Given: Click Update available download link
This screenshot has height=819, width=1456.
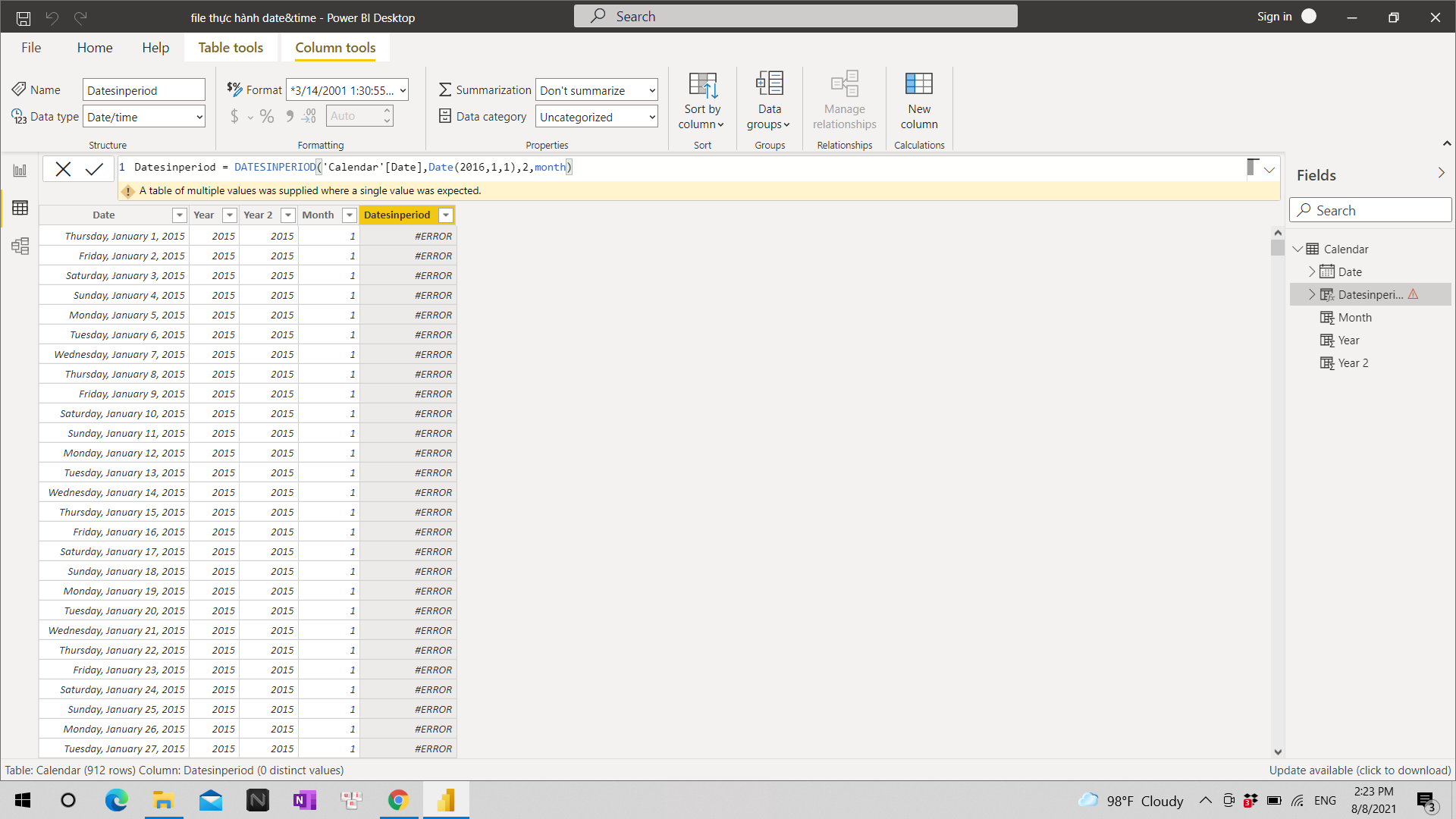Looking at the screenshot, I should pyautogui.click(x=1360, y=770).
